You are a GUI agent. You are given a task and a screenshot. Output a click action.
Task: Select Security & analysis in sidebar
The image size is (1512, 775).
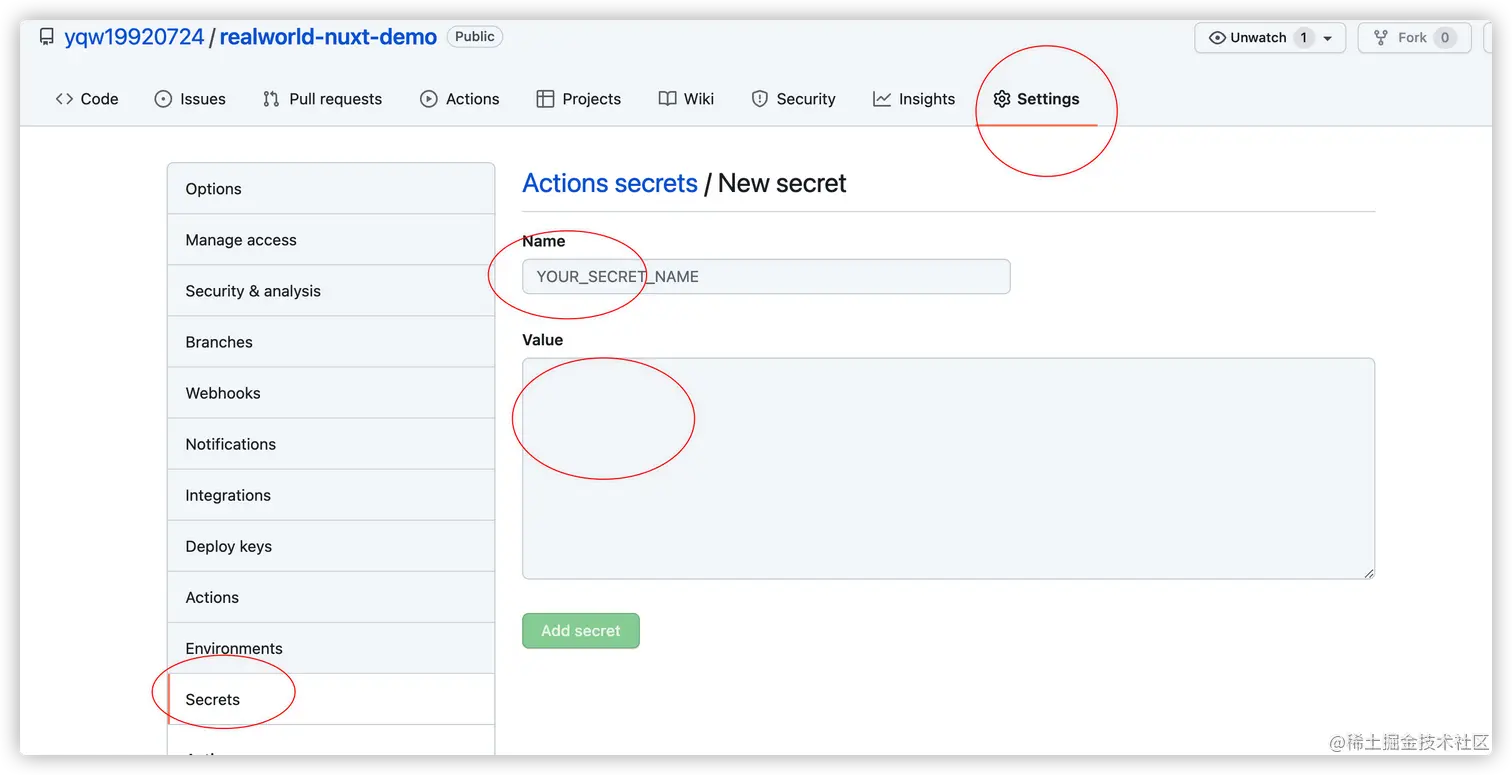point(331,291)
